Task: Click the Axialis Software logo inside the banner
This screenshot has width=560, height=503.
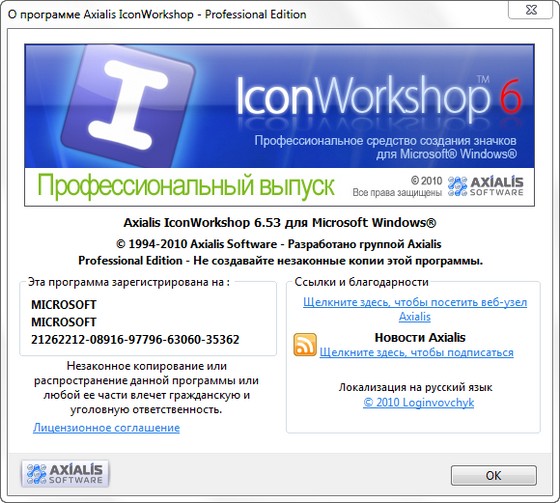Action: pos(485,186)
